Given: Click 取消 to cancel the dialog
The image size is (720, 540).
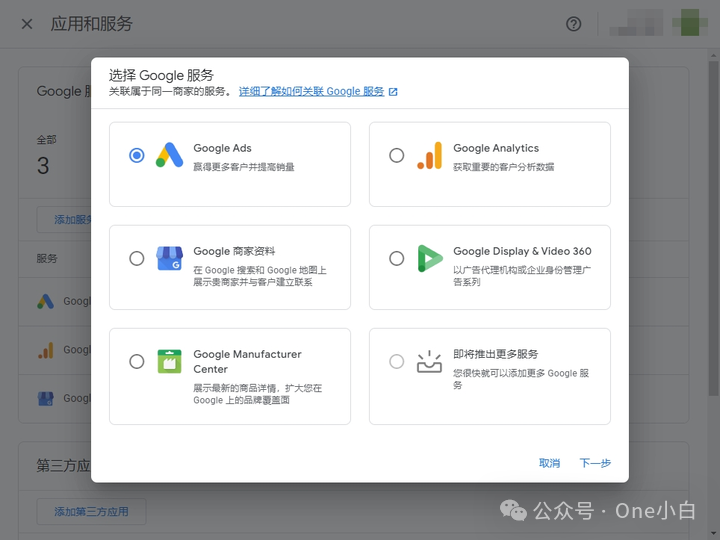Looking at the screenshot, I should pyautogui.click(x=549, y=463).
